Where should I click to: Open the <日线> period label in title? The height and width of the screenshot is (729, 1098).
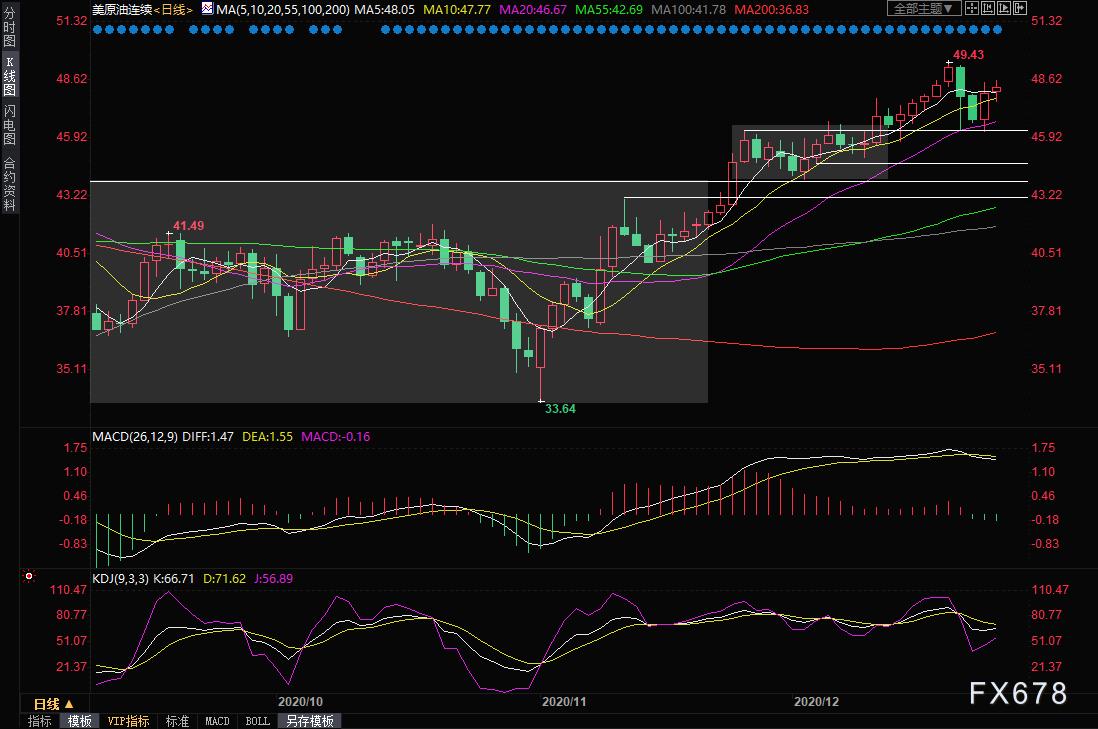coord(174,8)
